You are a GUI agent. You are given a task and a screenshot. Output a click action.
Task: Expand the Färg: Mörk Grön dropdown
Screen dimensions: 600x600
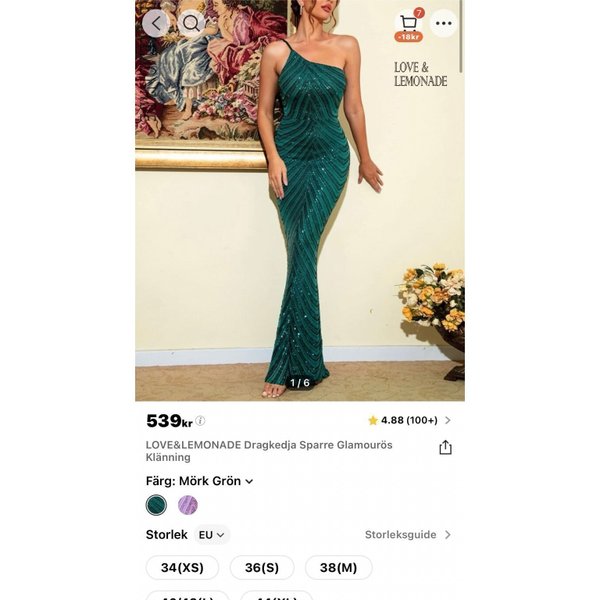coord(199,481)
